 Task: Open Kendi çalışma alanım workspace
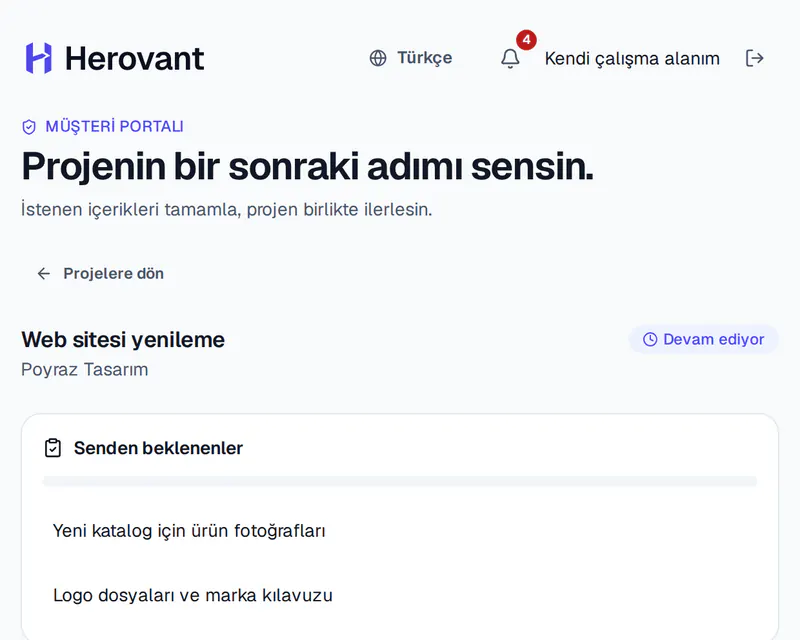tap(632, 59)
